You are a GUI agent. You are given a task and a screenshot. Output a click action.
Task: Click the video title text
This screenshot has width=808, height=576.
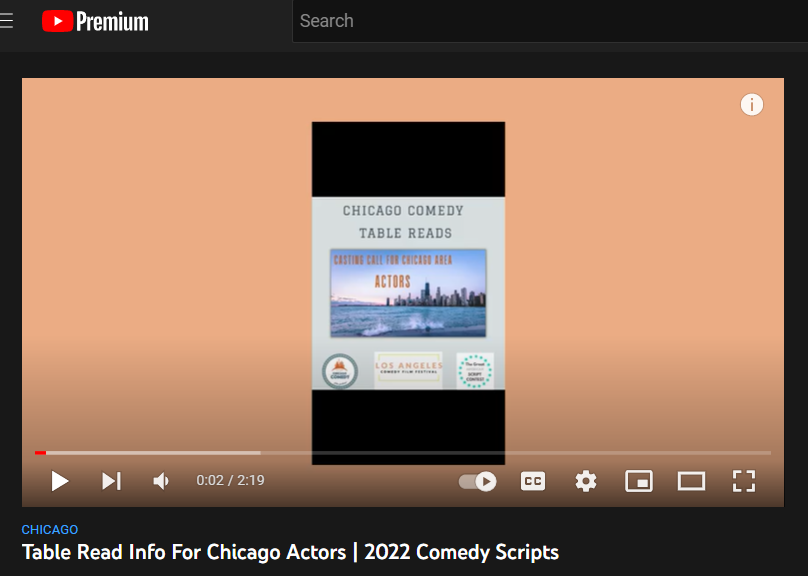290,552
